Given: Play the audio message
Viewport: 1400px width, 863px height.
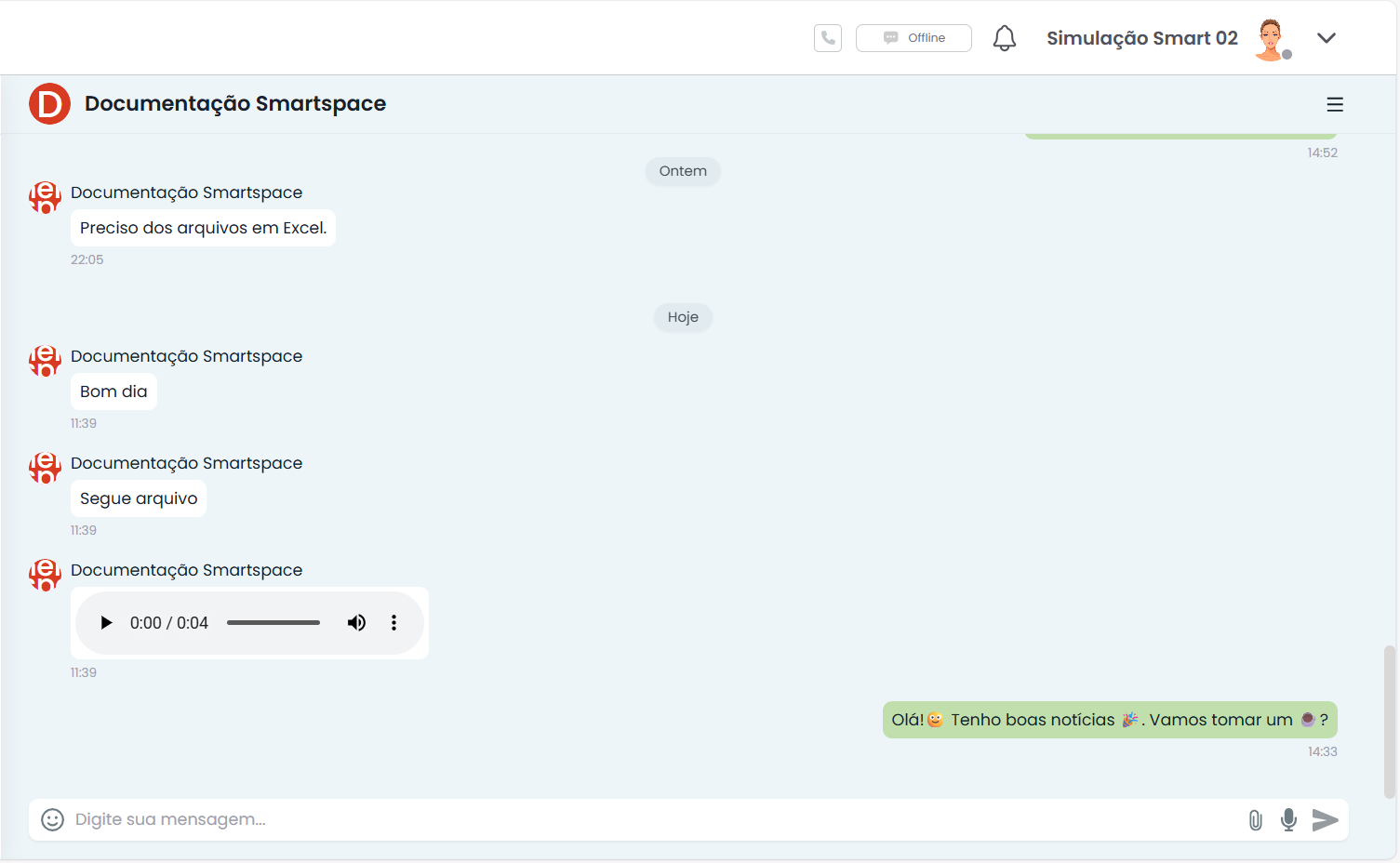Looking at the screenshot, I should 106,623.
